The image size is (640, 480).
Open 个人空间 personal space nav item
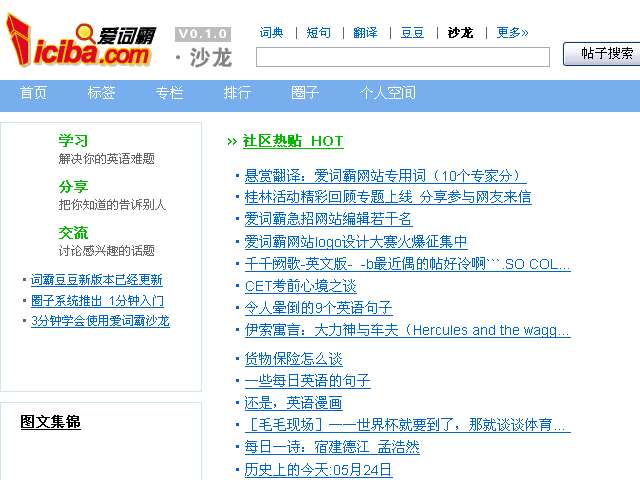388,93
